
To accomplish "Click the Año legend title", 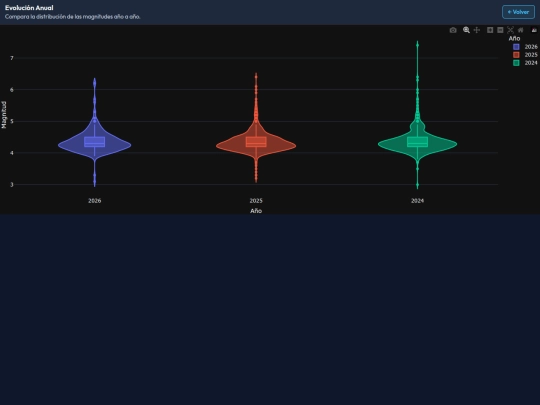I will coord(514,39).
